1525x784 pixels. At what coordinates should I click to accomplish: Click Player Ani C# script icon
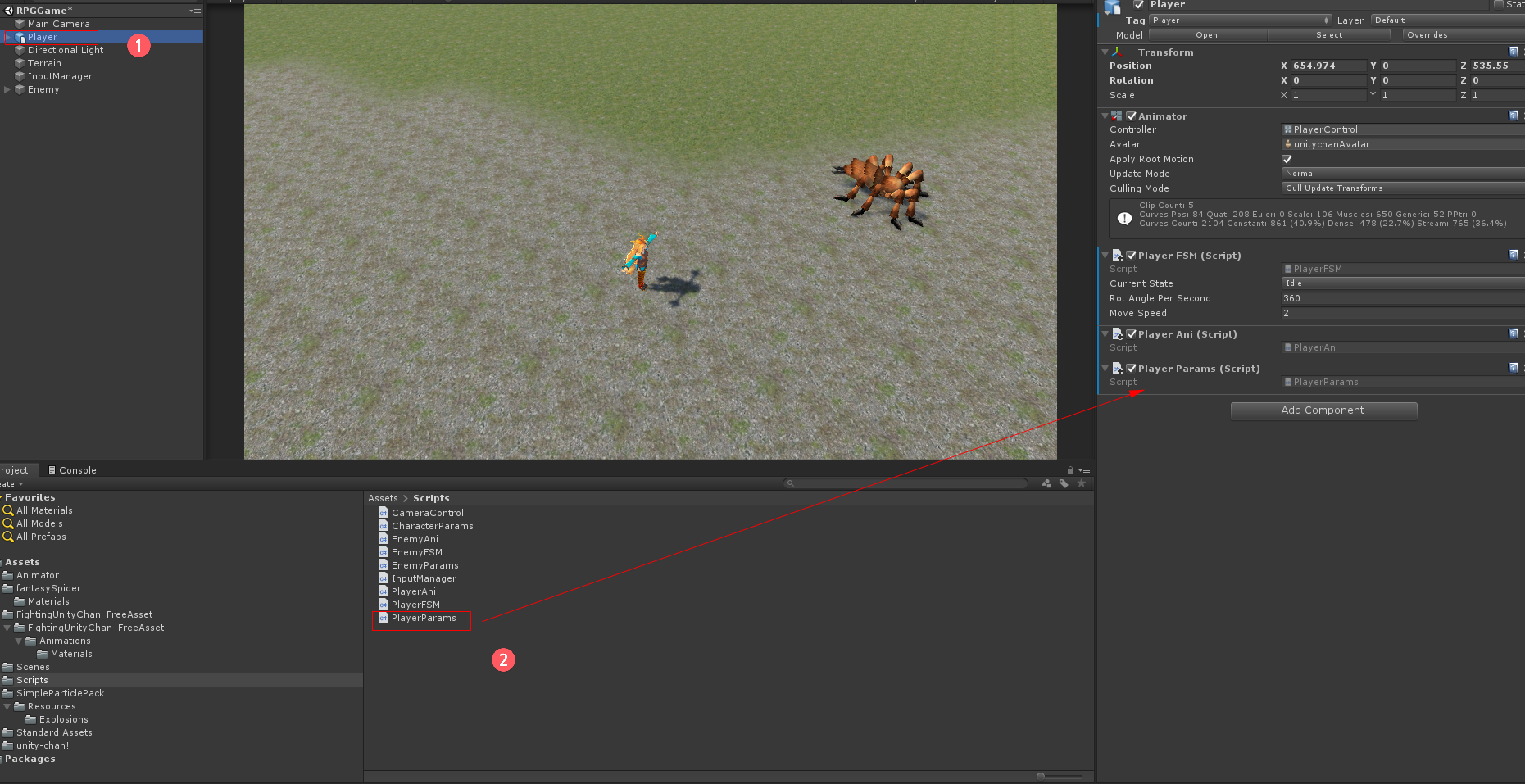click(x=1118, y=334)
